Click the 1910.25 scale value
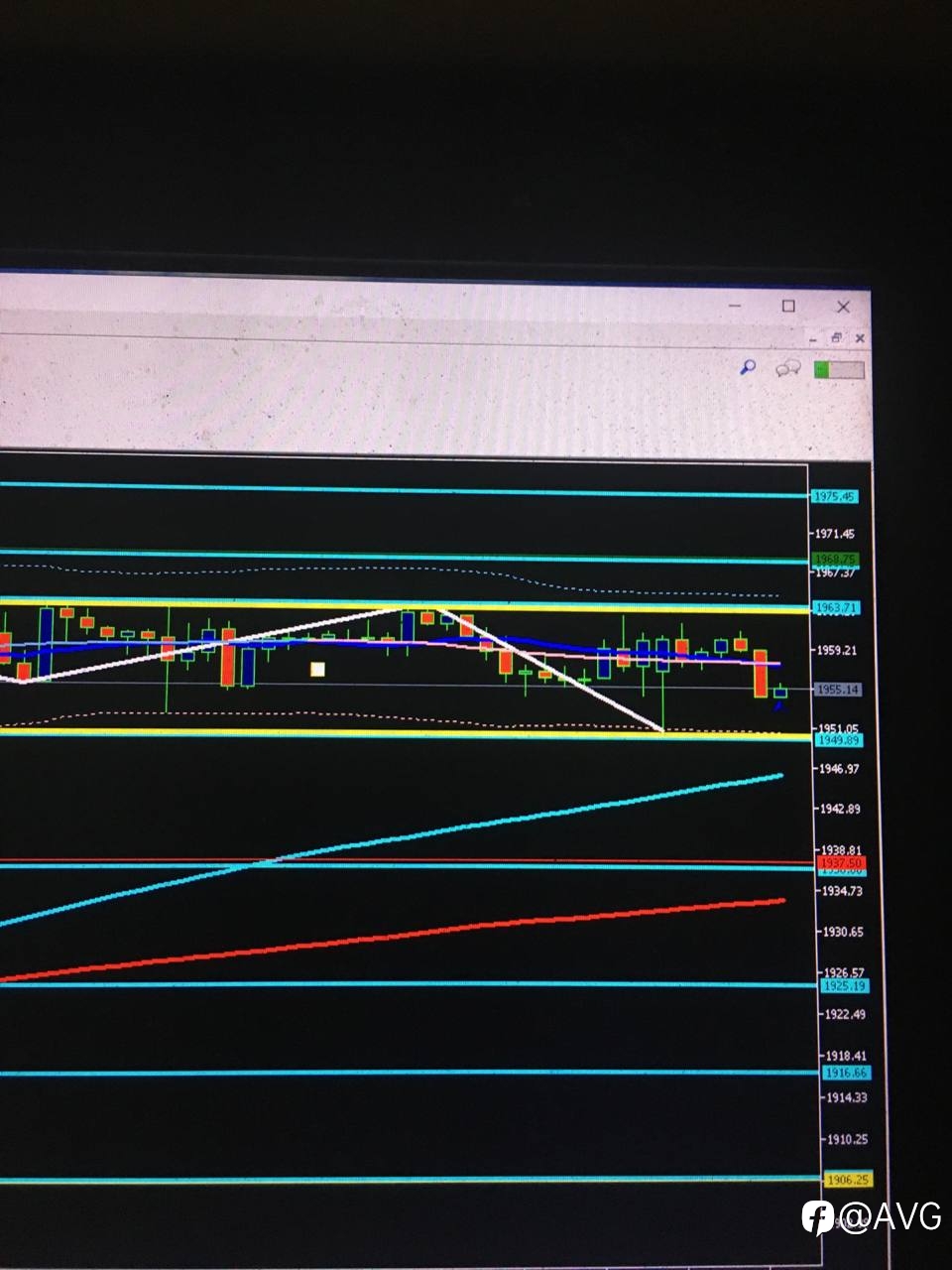Viewport: 952px width, 1270px height. [x=849, y=1139]
